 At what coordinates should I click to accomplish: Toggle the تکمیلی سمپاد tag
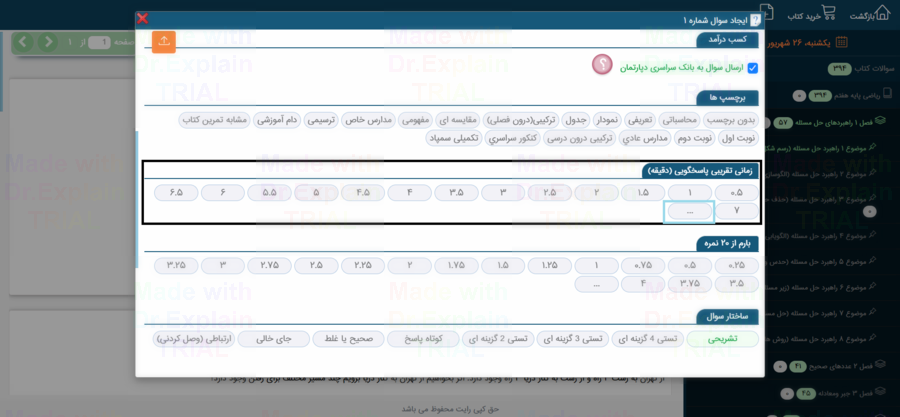pos(454,138)
